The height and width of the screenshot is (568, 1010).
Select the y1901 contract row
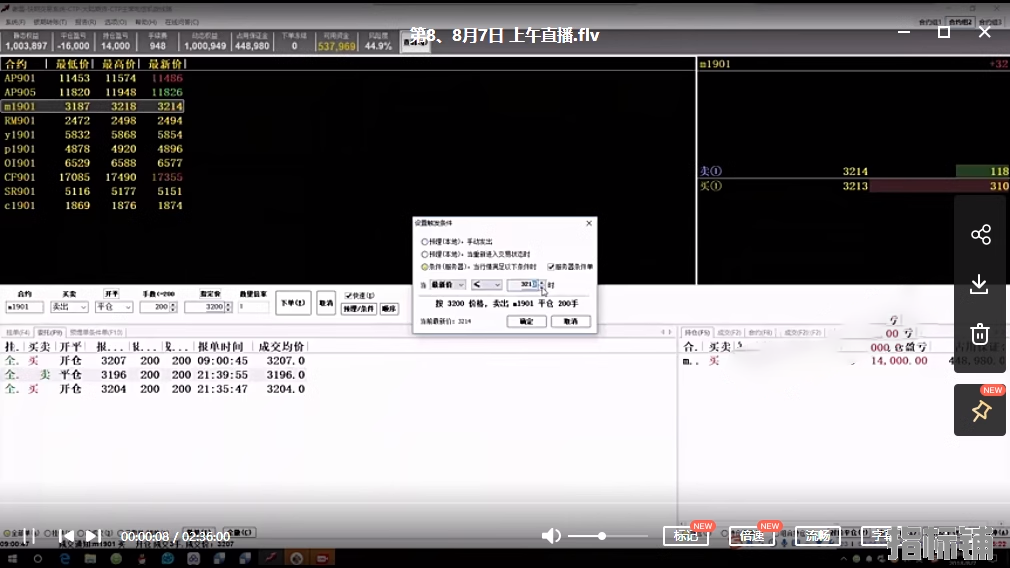tap(93, 135)
